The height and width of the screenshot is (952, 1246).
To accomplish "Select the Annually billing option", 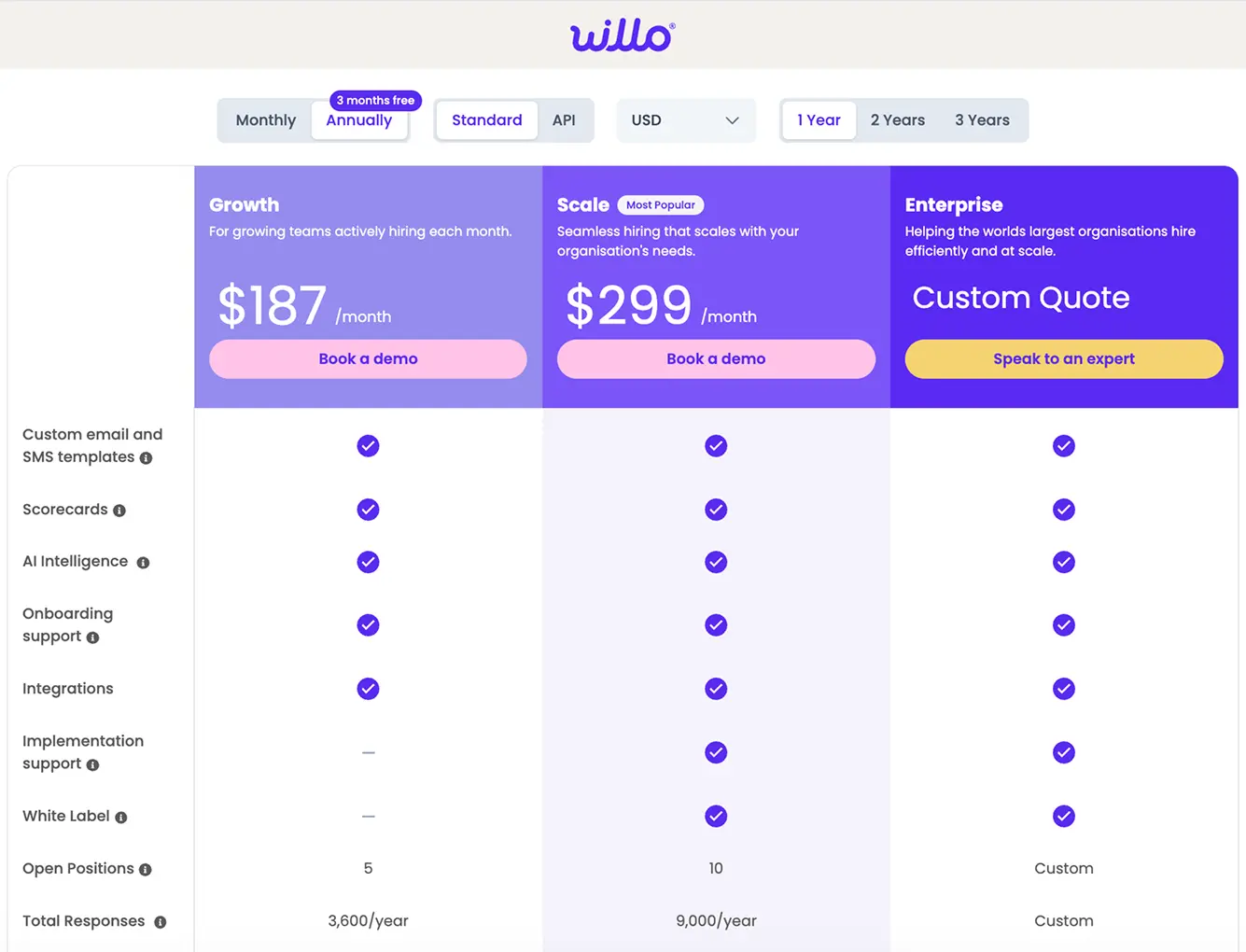I will click(359, 119).
